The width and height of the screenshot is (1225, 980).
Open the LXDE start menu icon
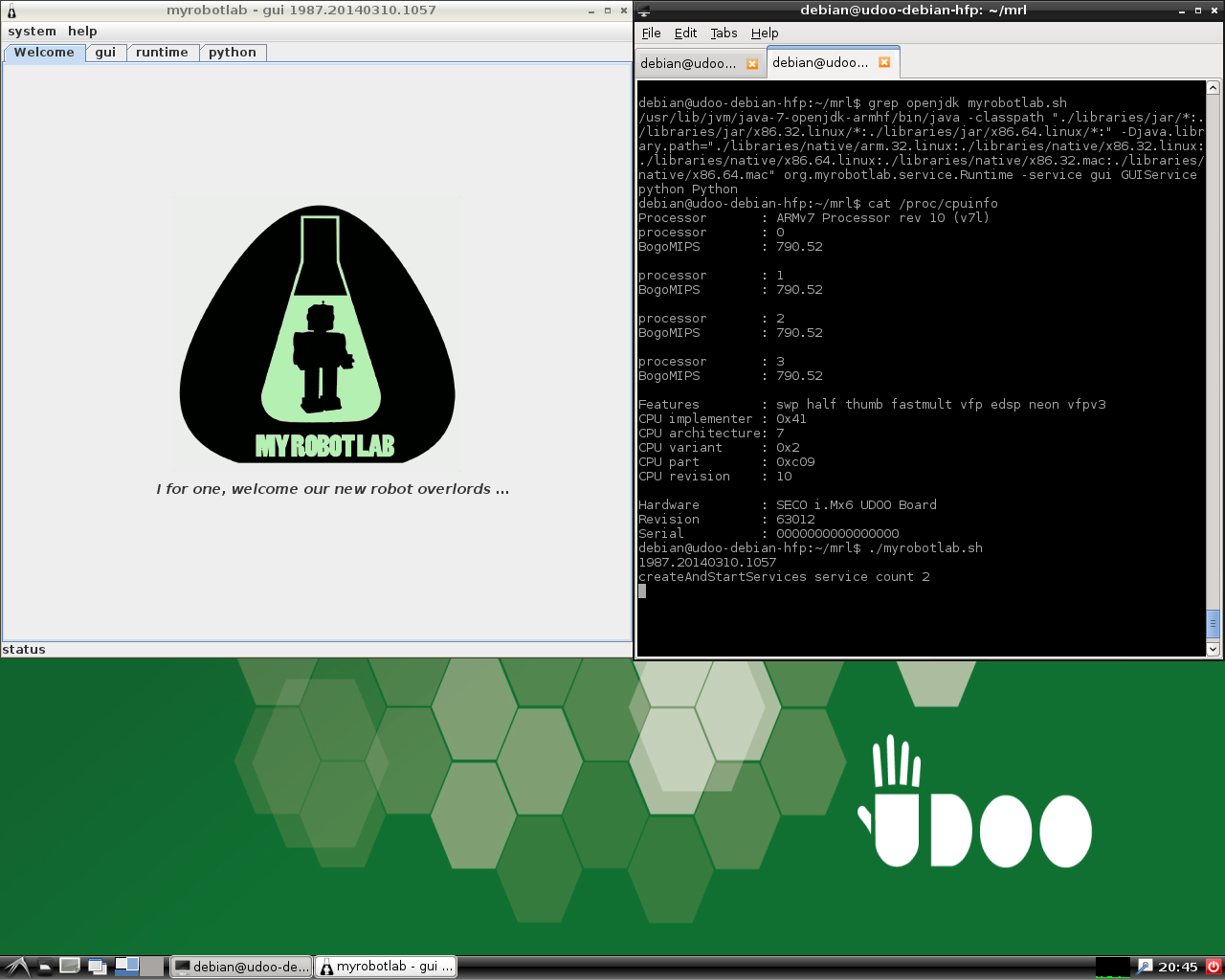[16, 967]
